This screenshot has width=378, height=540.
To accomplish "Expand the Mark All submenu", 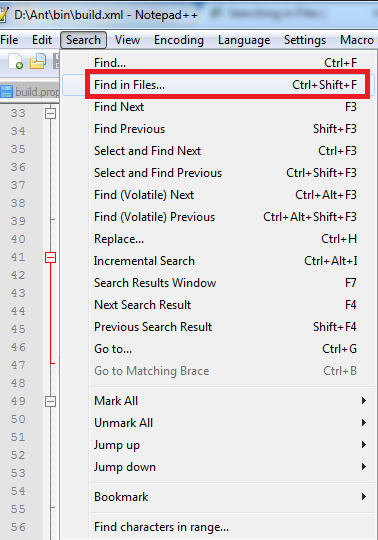I will click(x=229, y=401).
